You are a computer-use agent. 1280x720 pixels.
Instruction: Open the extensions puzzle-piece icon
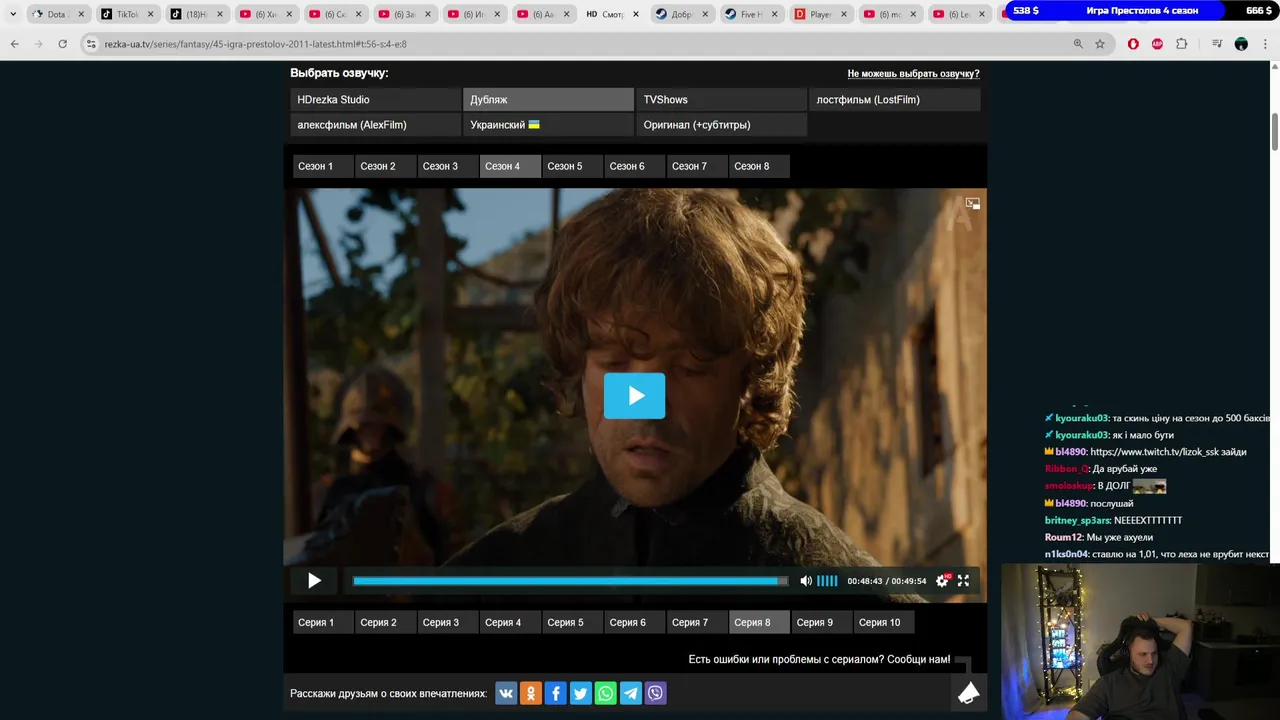[1182, 44]
